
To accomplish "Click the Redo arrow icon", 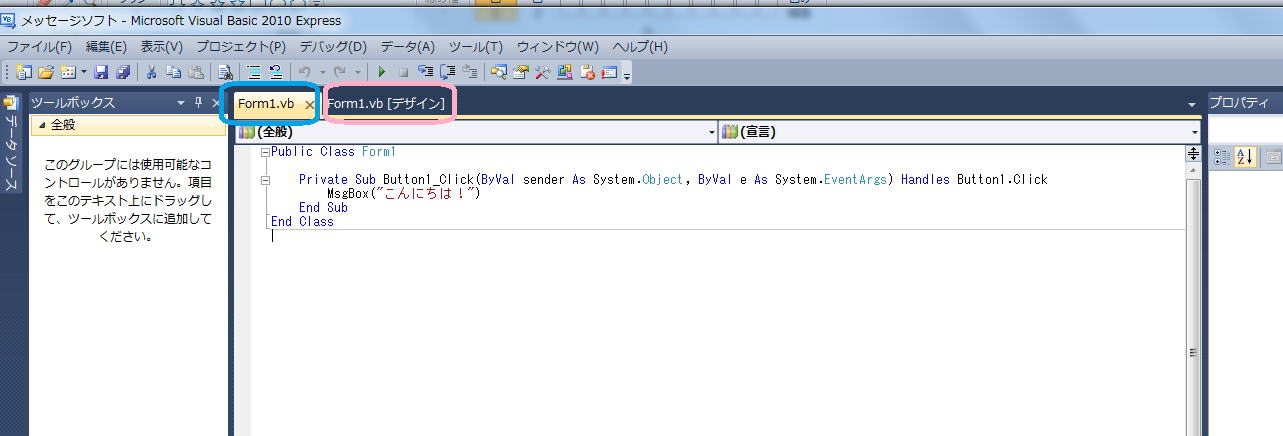I will [x=340, y=72].
